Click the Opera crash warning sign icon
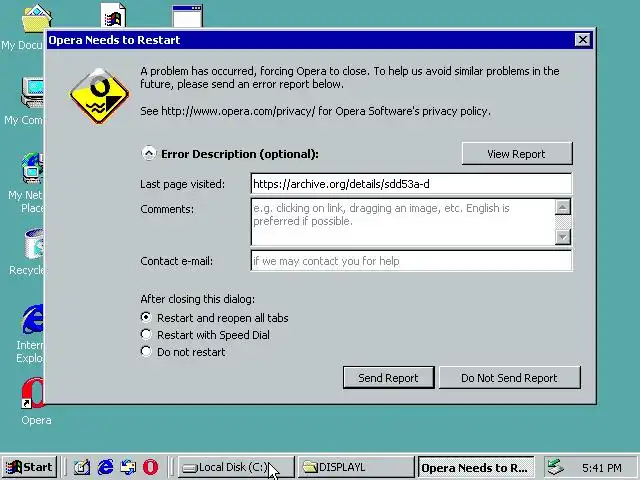Image resolution: width=640 pixels, height=480 pixels. point(99,97)
